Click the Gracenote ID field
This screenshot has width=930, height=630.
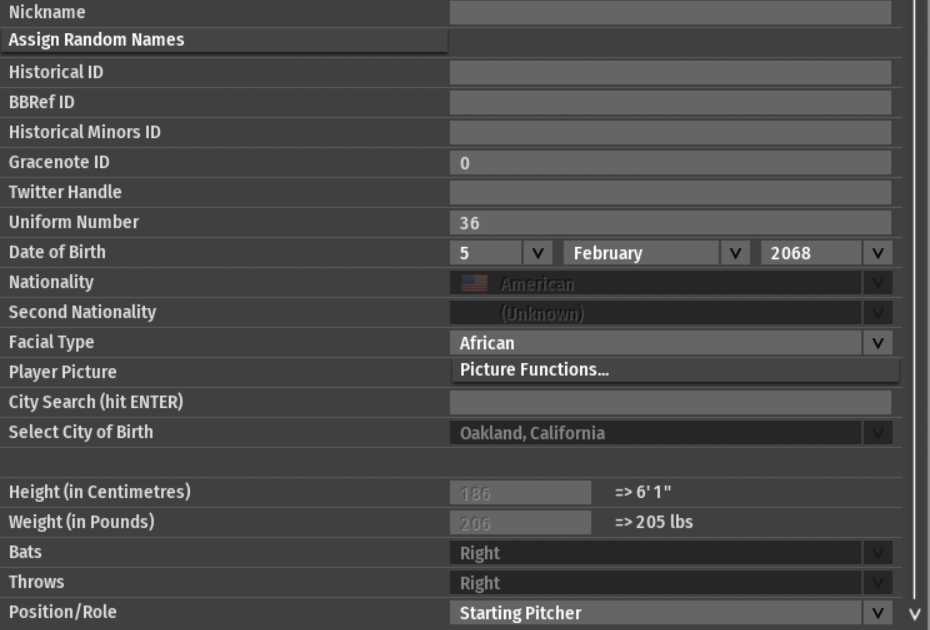click(670, 163)
